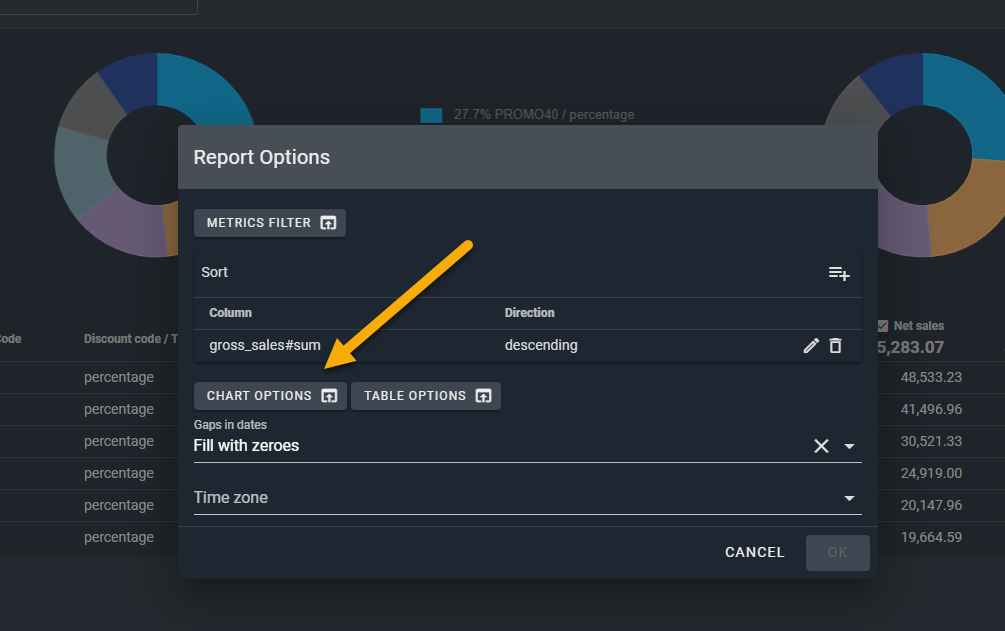
Task: Expand the Gaps in dates dropdown arrow
Action: click(x=850, y=446)
